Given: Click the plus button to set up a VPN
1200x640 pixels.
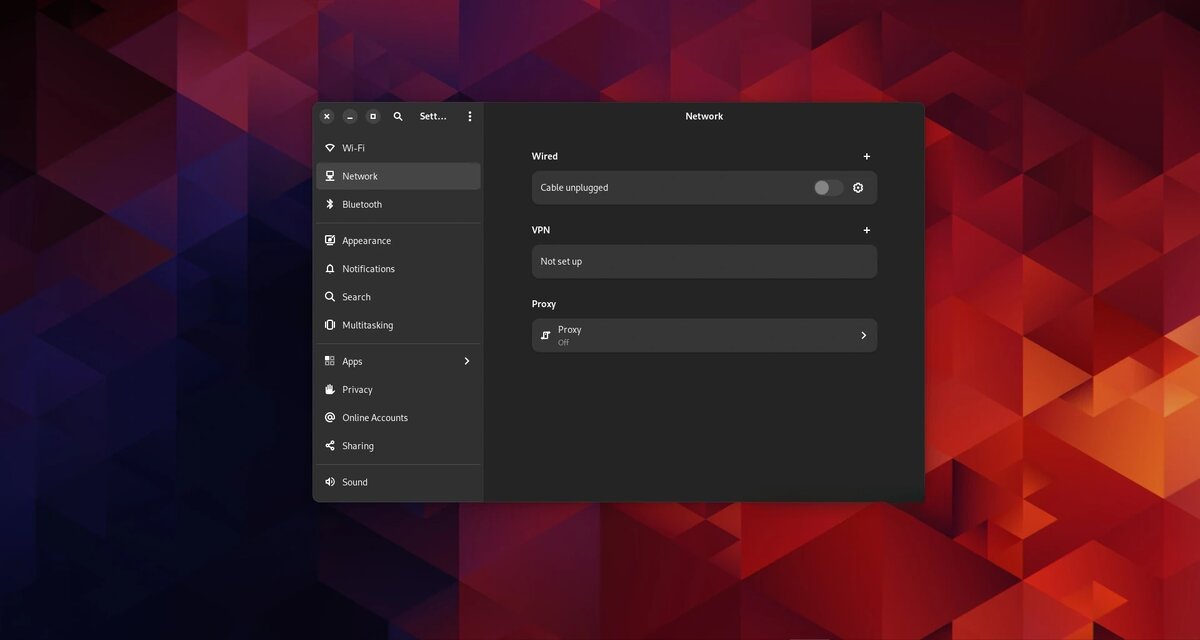Looking at the screenshot, I should (866, 230).
